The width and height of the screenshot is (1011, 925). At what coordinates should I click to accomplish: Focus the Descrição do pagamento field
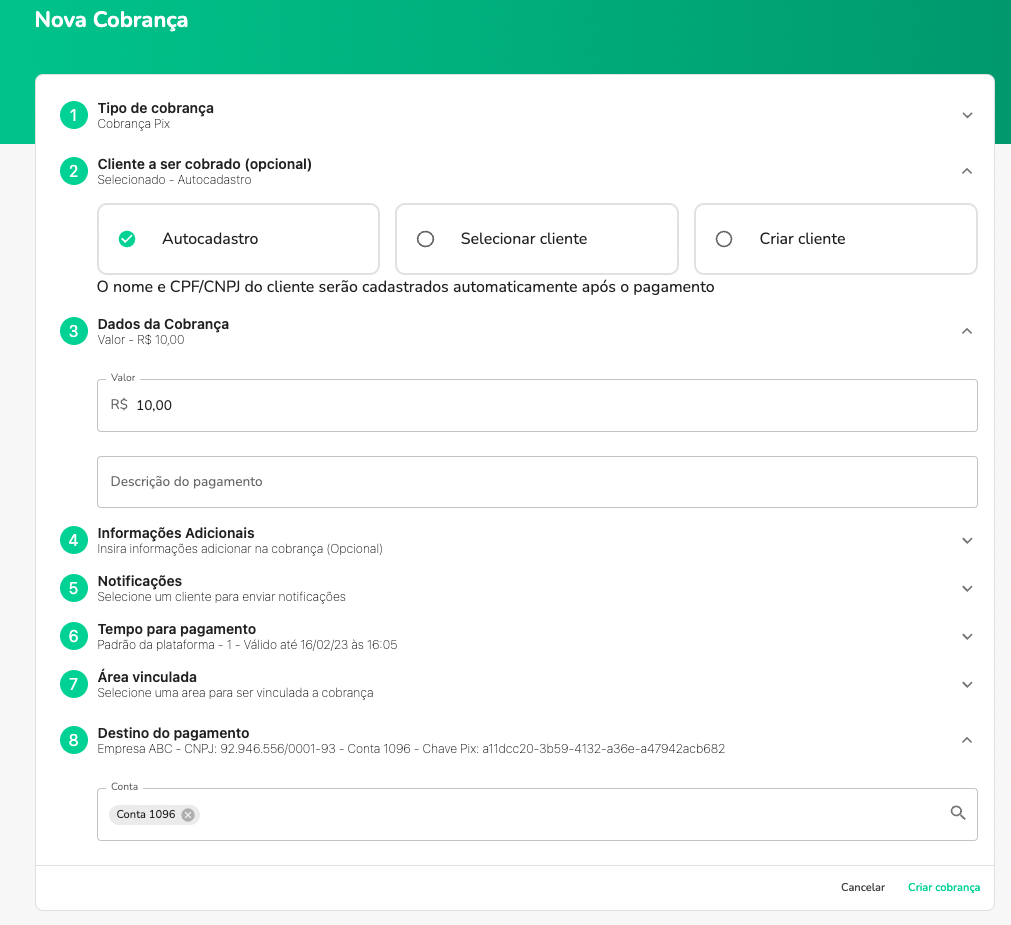click(x=537, y=482)
